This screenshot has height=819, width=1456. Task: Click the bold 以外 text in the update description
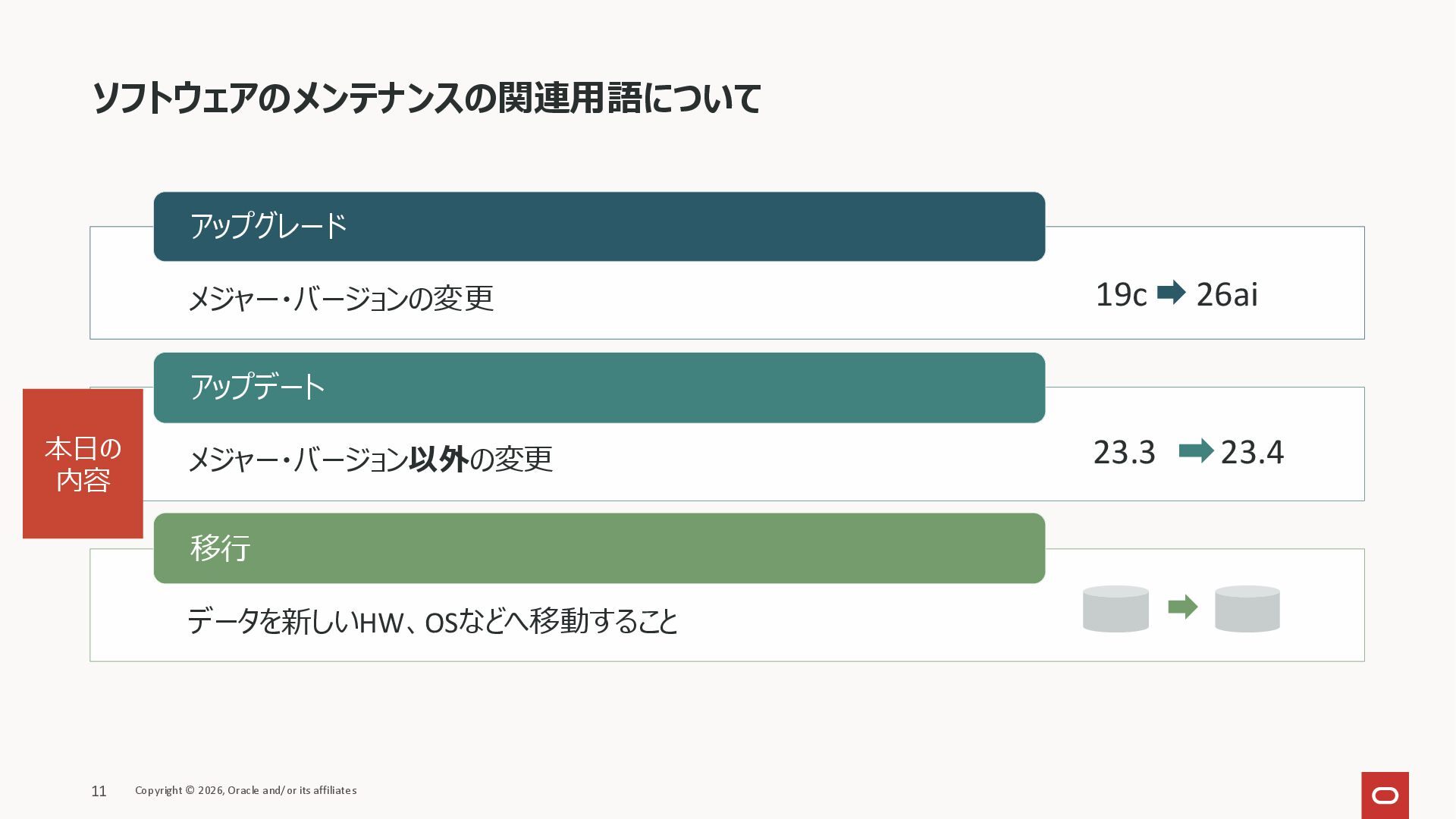point(438,459)
